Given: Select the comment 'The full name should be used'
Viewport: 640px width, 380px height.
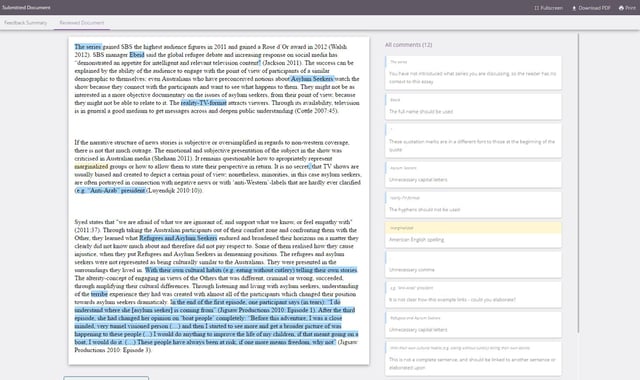Looking at the screenshot, I should click(x=473, y=107).
